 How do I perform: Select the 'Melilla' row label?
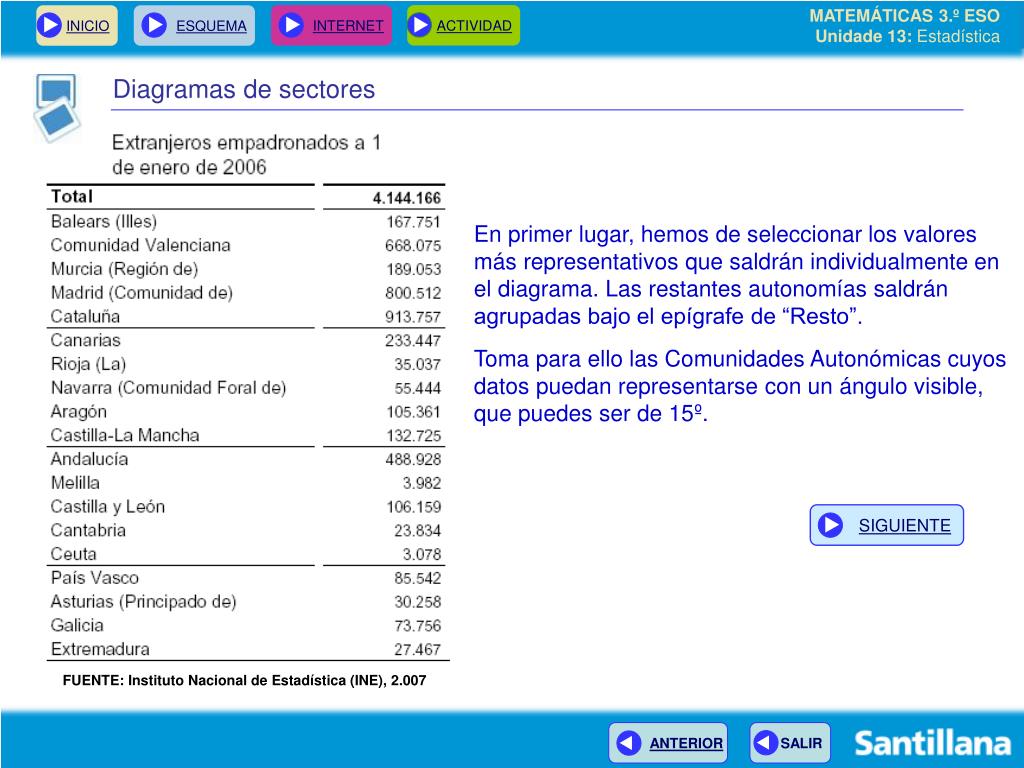[x=75, y=483]
